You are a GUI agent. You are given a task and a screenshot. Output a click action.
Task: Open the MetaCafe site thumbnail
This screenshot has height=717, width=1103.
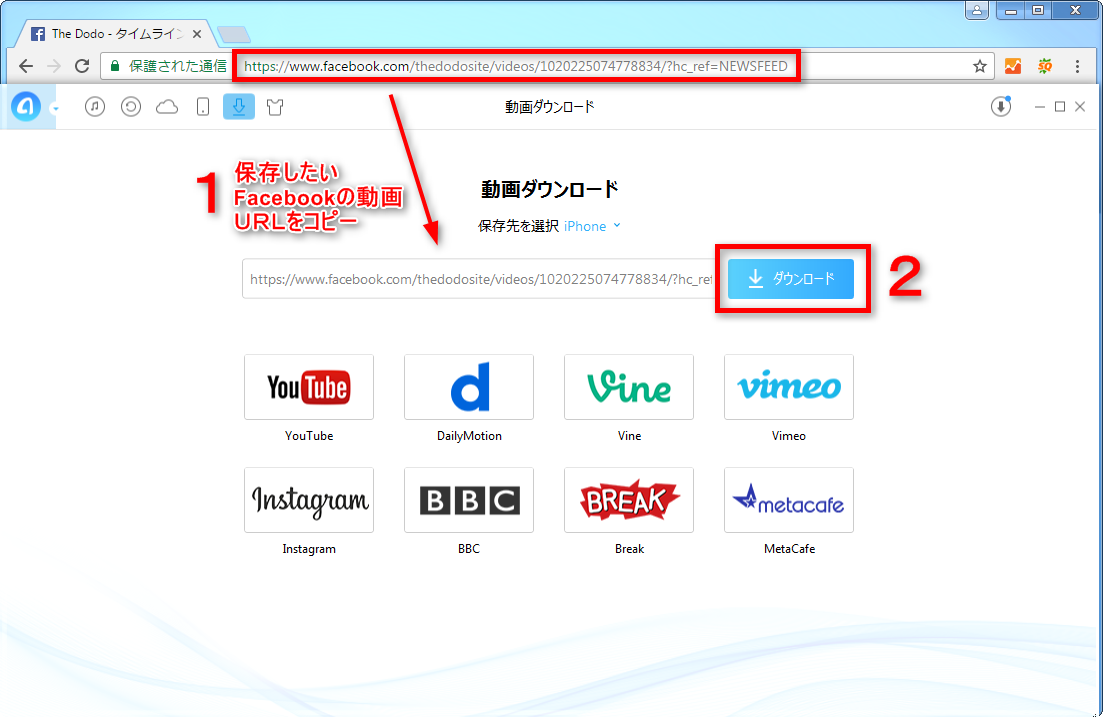pyautogui.click(x=789, y=500)
